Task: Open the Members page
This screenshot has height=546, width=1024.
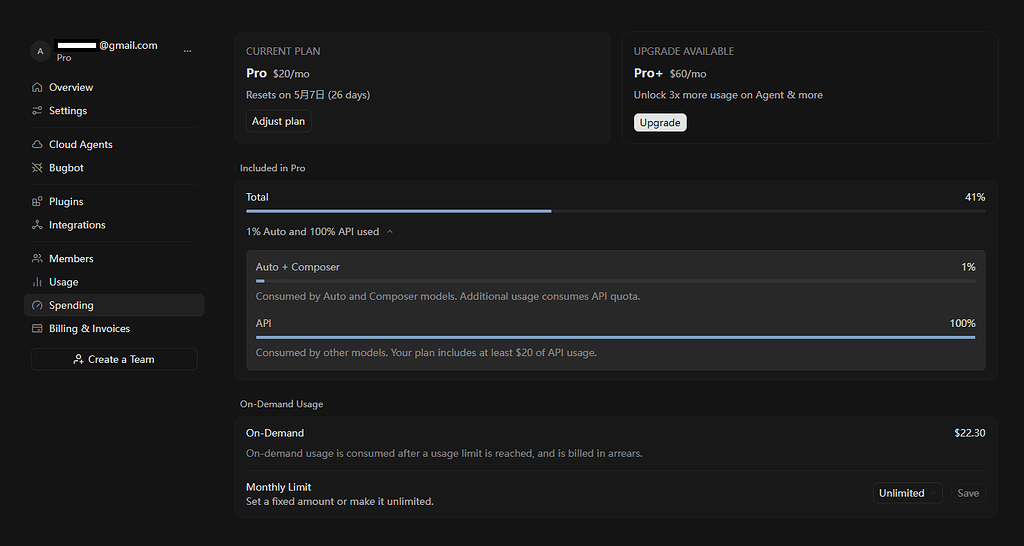Action: click(x=114, y=259)
